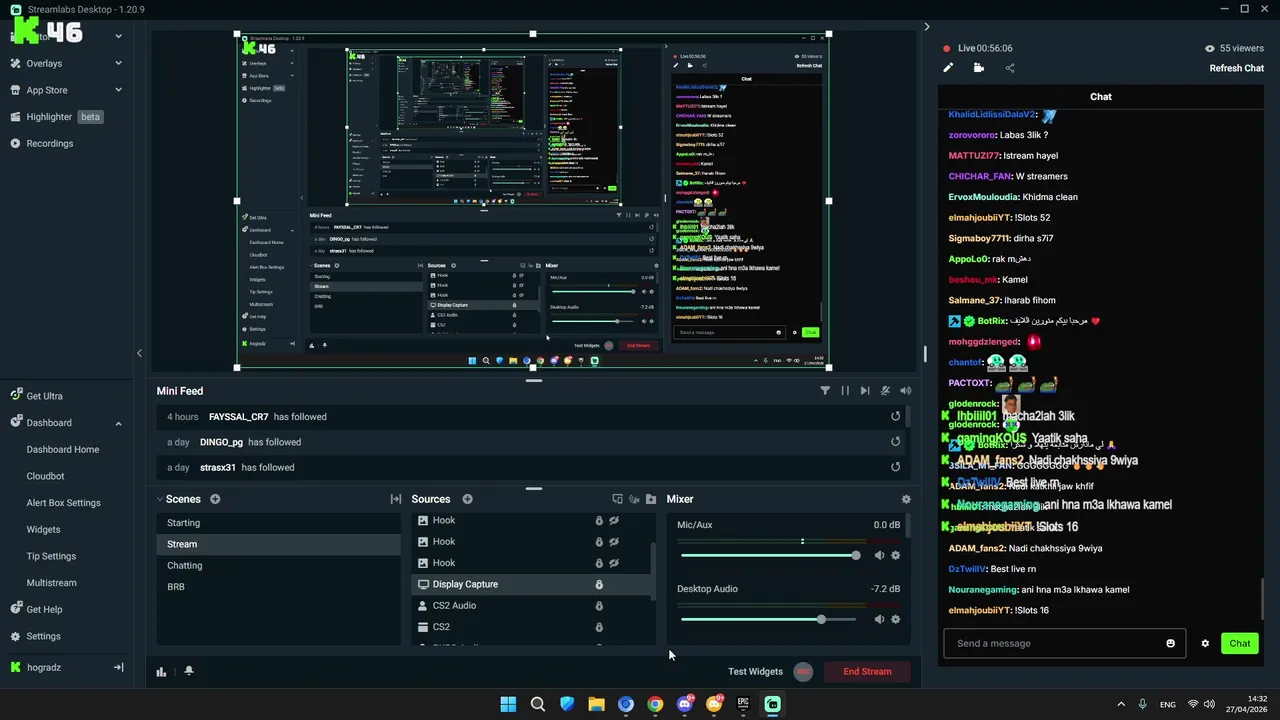Click the chat panel scrollbar
1280x720 pixels.
pyautogui.click(x=1263, y=599)
